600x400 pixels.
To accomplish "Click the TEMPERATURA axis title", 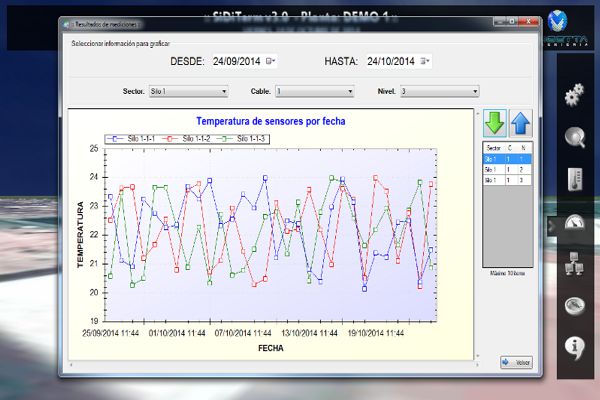I will click(x=80, y=235).
